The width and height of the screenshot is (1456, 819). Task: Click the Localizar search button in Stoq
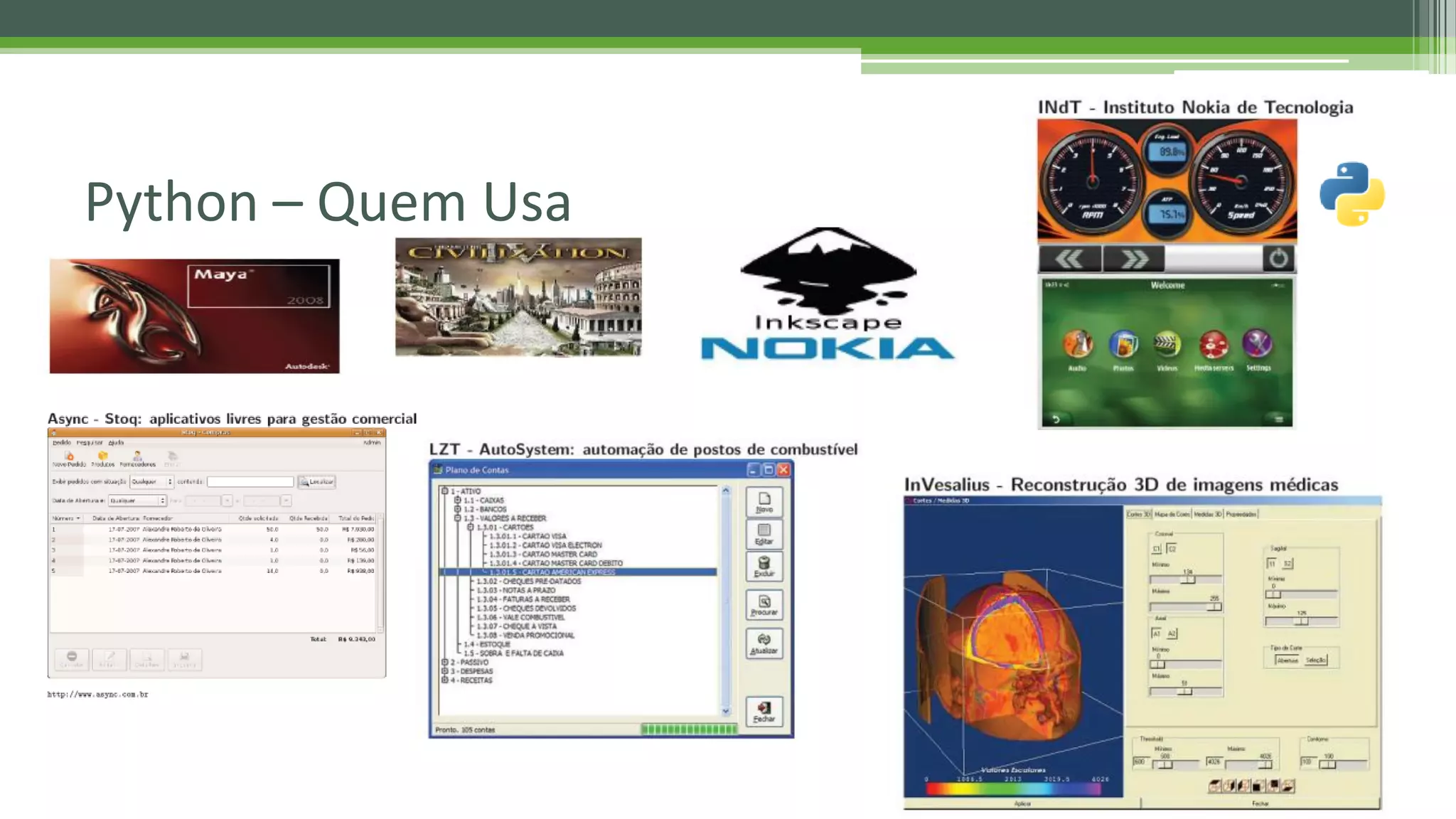click(x=316, y=481)
